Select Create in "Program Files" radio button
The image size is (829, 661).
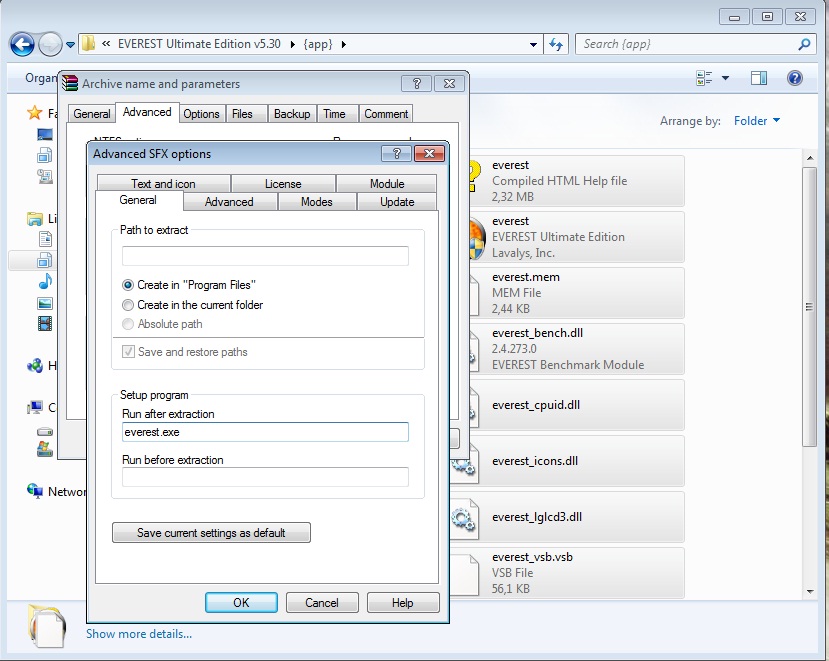(128, 285)
